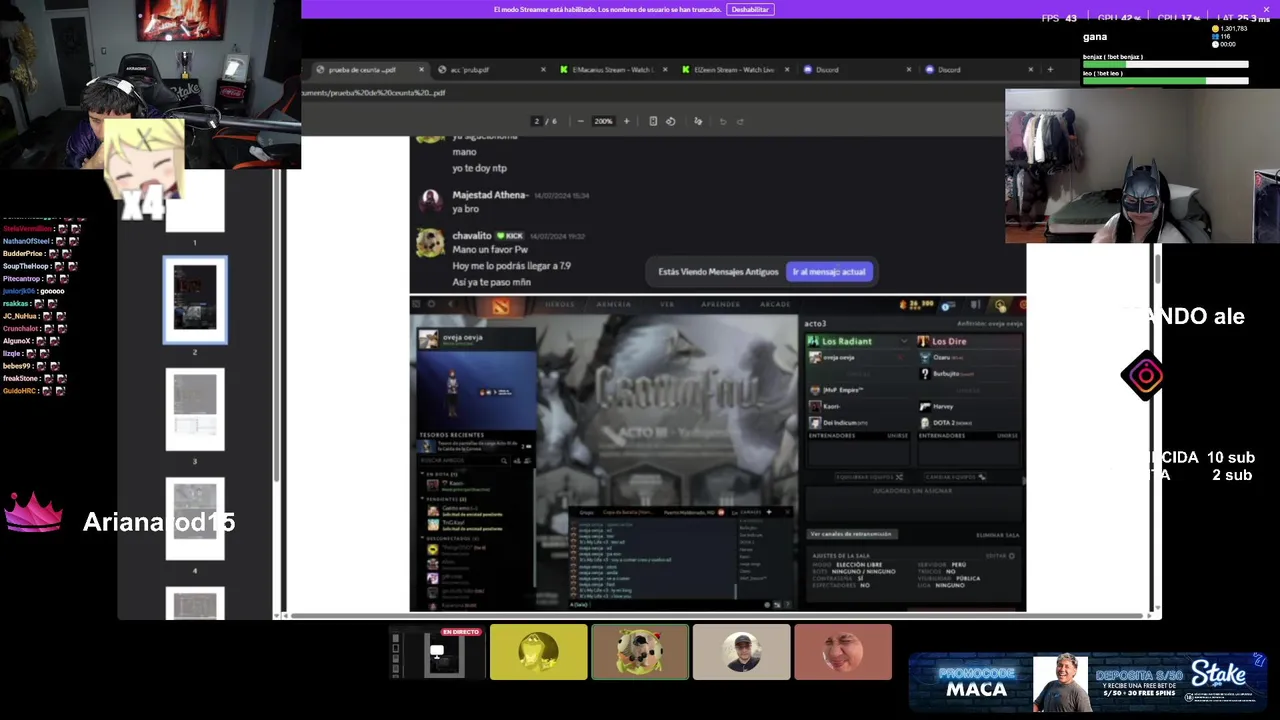Click the 'Los Dire' team header
This screenshot has width=1280, height=720.
pyautogui.click(x=949, y=341)
